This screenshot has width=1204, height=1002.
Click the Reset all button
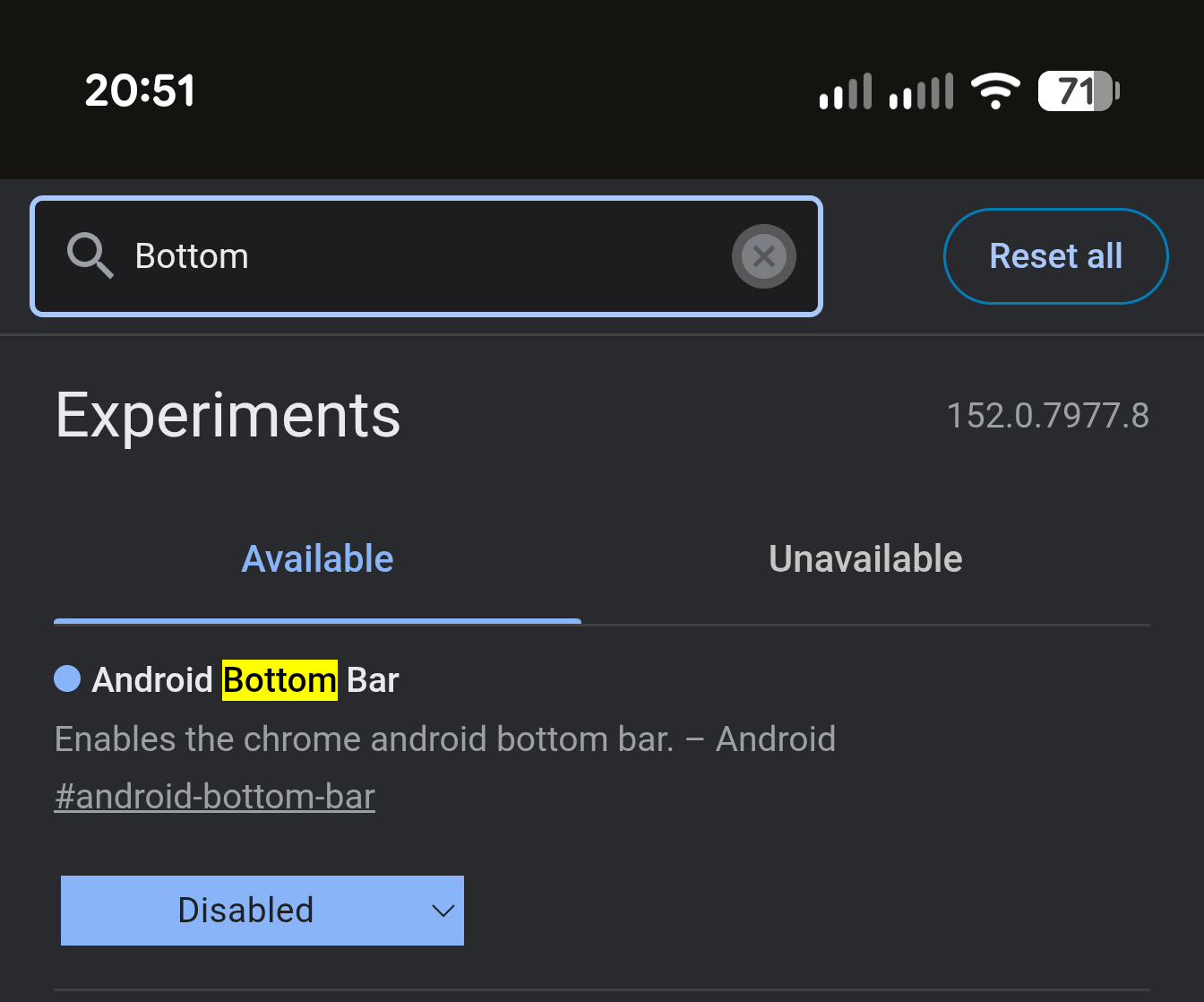click(x=1056, y=256)
